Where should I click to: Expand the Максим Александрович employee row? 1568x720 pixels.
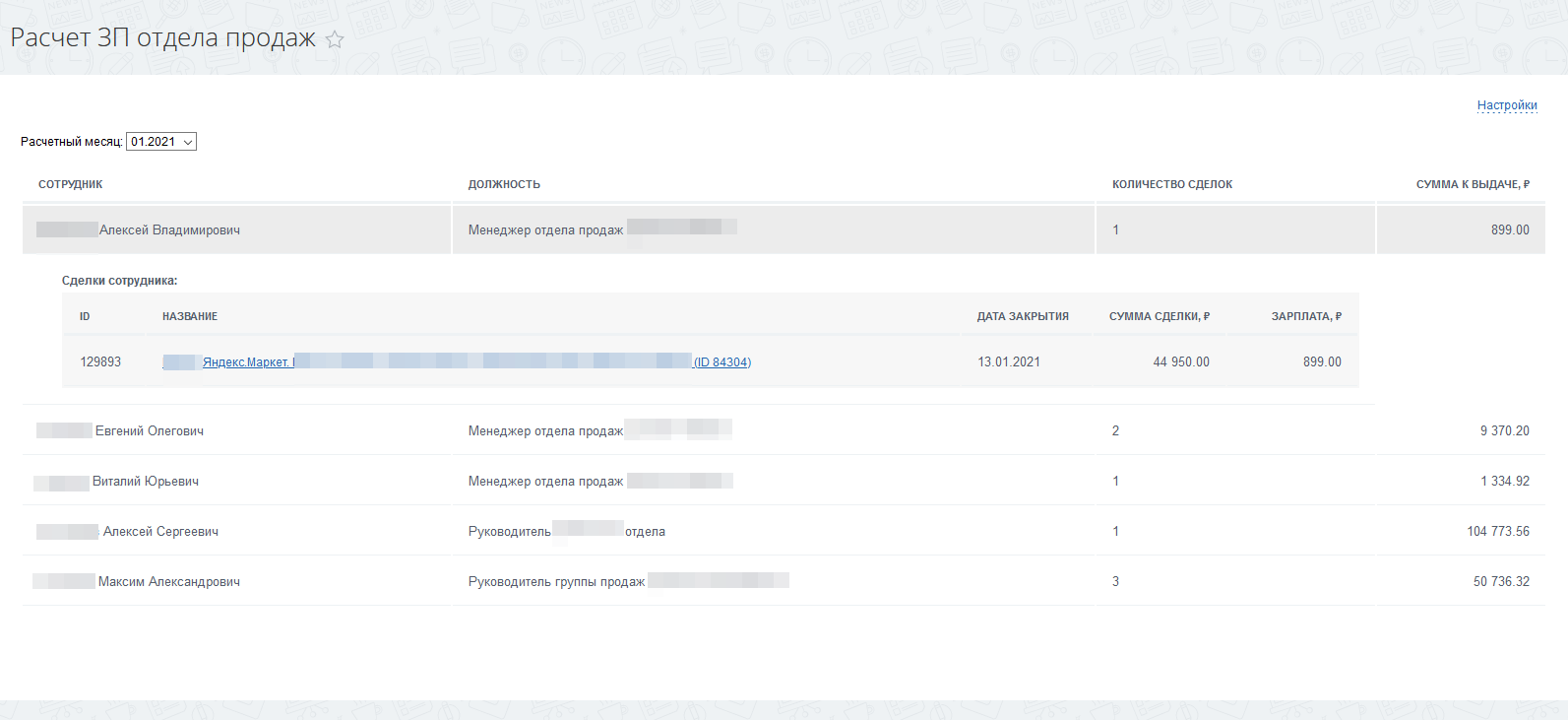pos(169,582)
